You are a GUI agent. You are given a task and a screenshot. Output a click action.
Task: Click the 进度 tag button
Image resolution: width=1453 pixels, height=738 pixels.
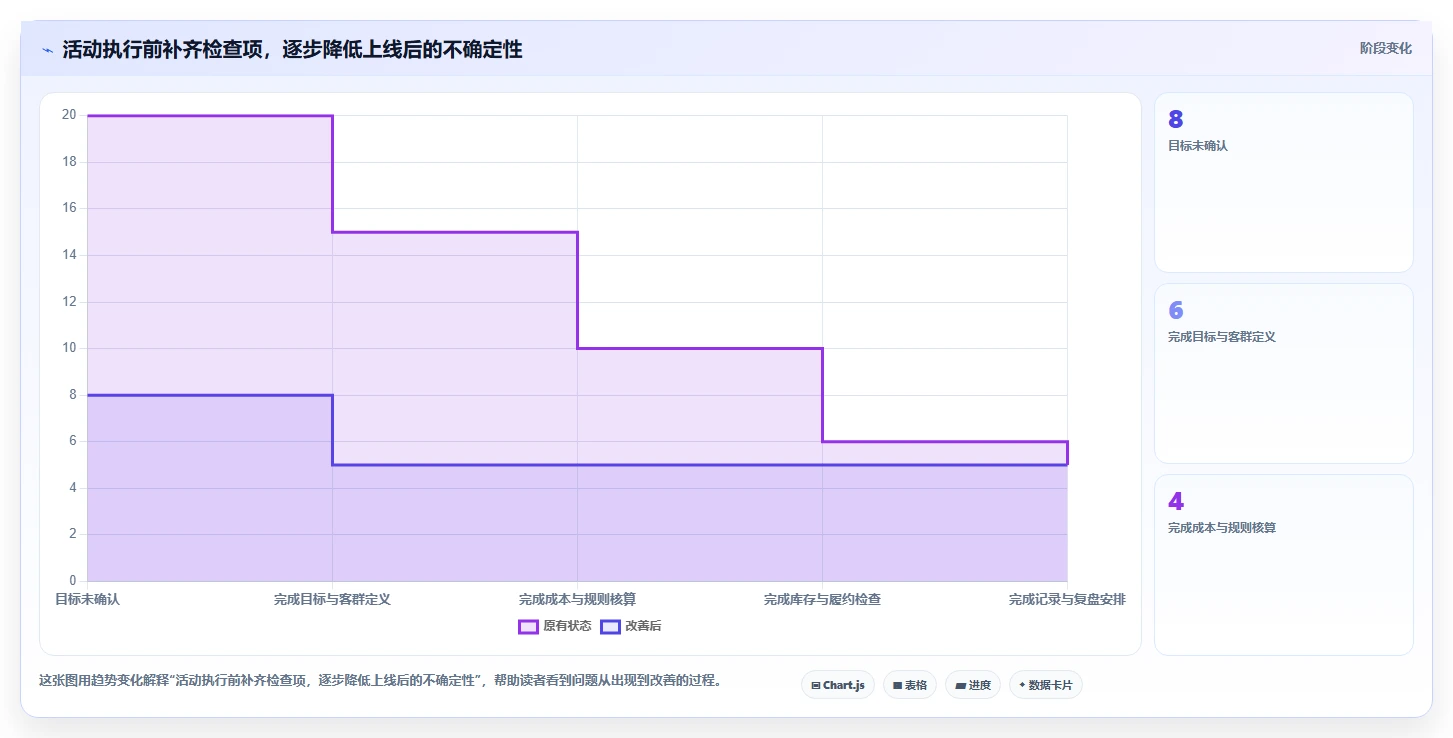pos(973,685)
